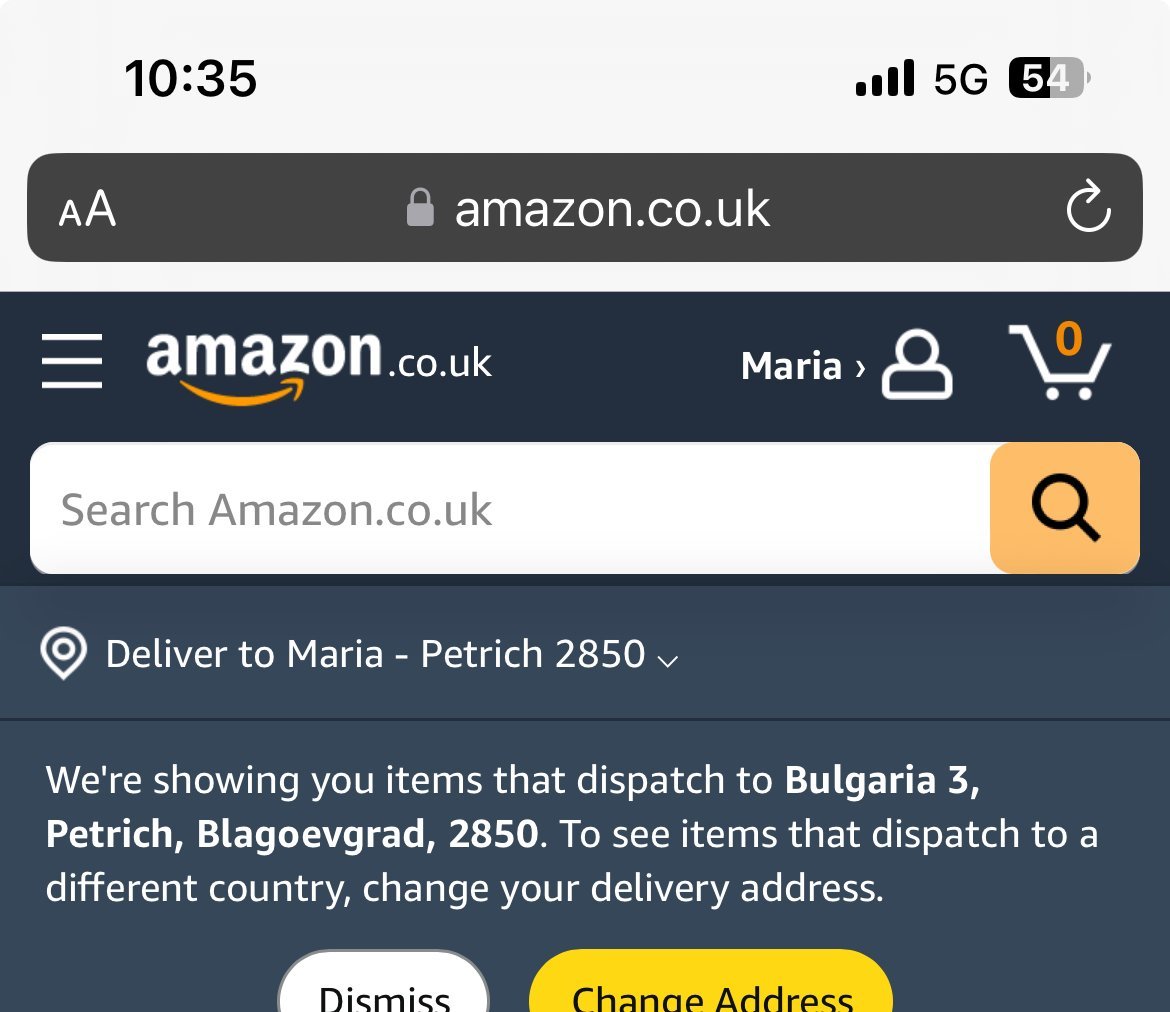
Task: Reload the page with refresh icon
Action: [x=1089, y=207]
